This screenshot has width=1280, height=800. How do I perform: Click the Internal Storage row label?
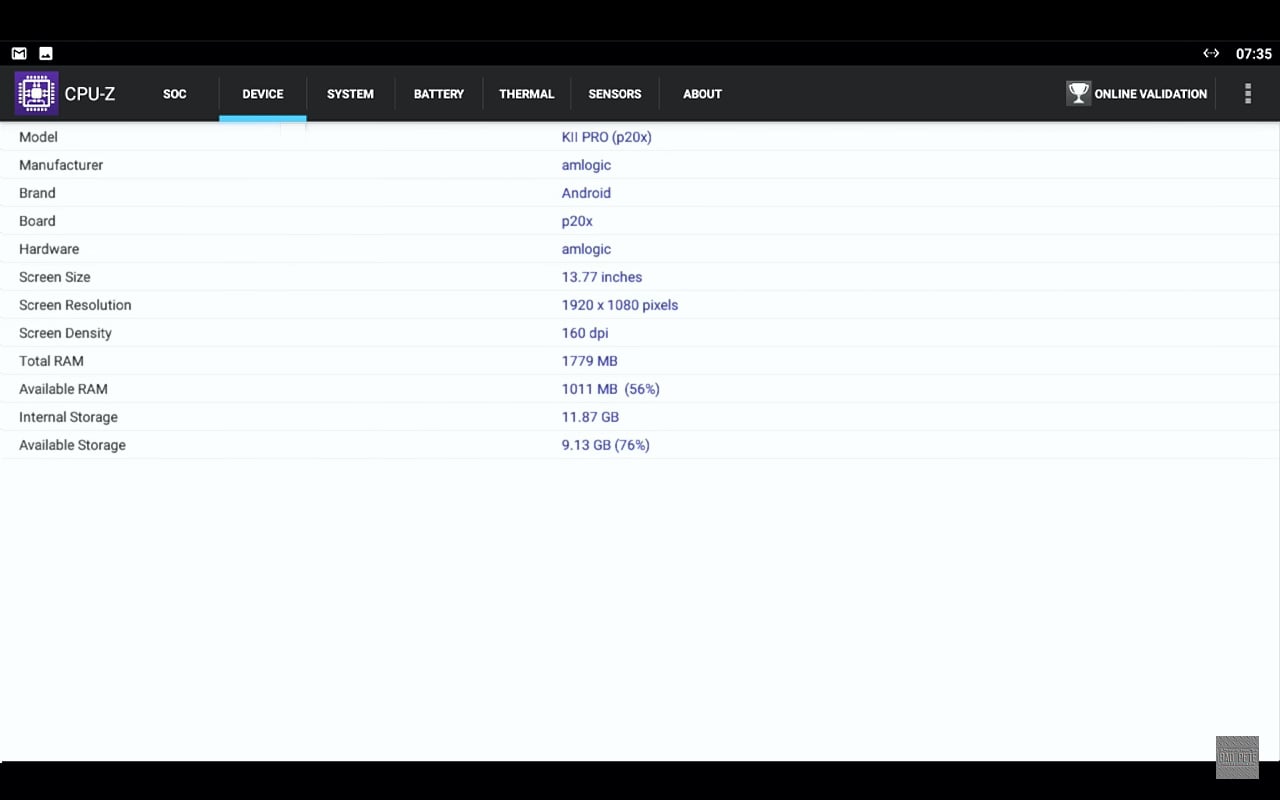[68, 417]
